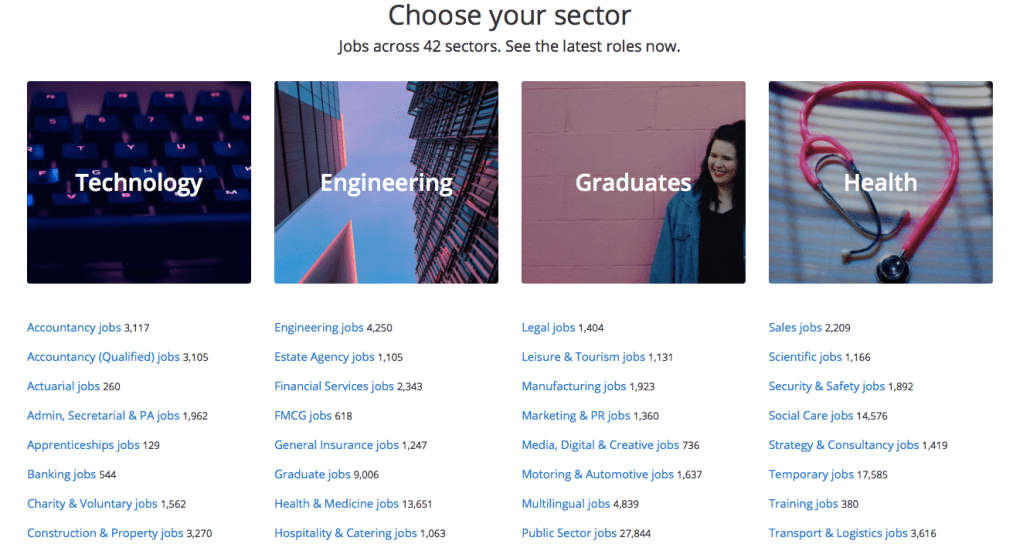The image size is (1023, 551).
Task: Browse Social Care jobs
Action: point(811,416)
